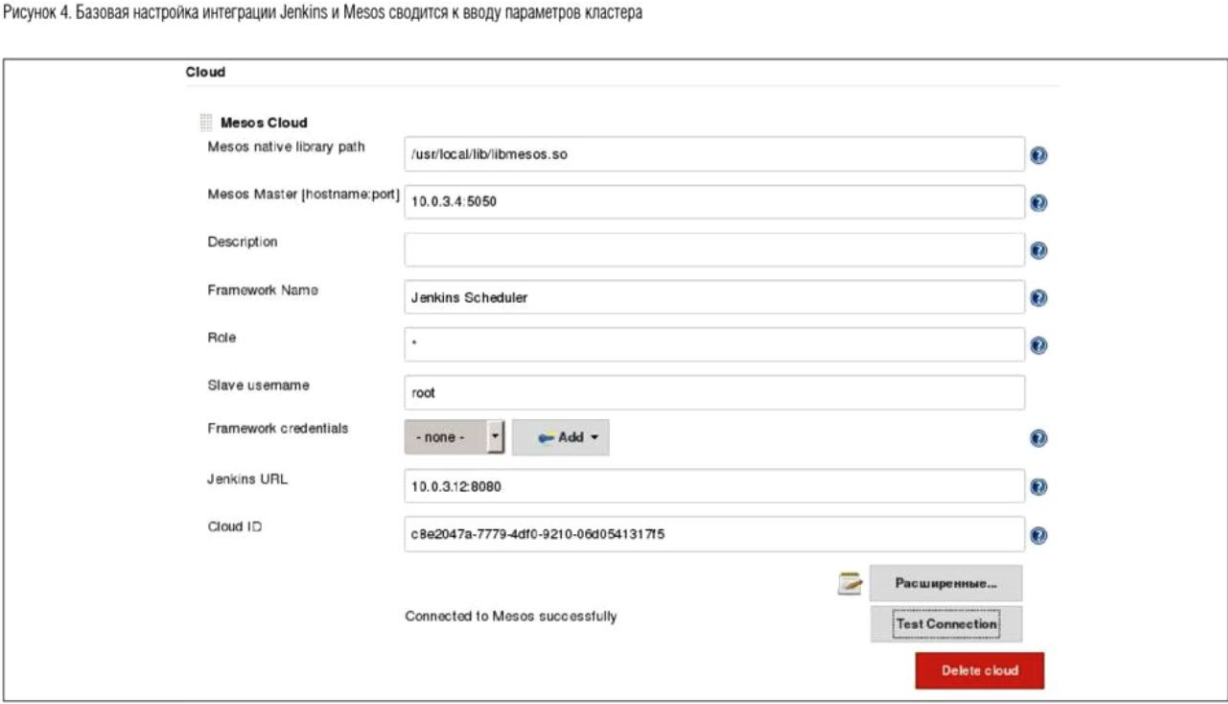Select the empty Description input field
The height and width of the screenshot is (704, 1228).
tap(714, 250)
